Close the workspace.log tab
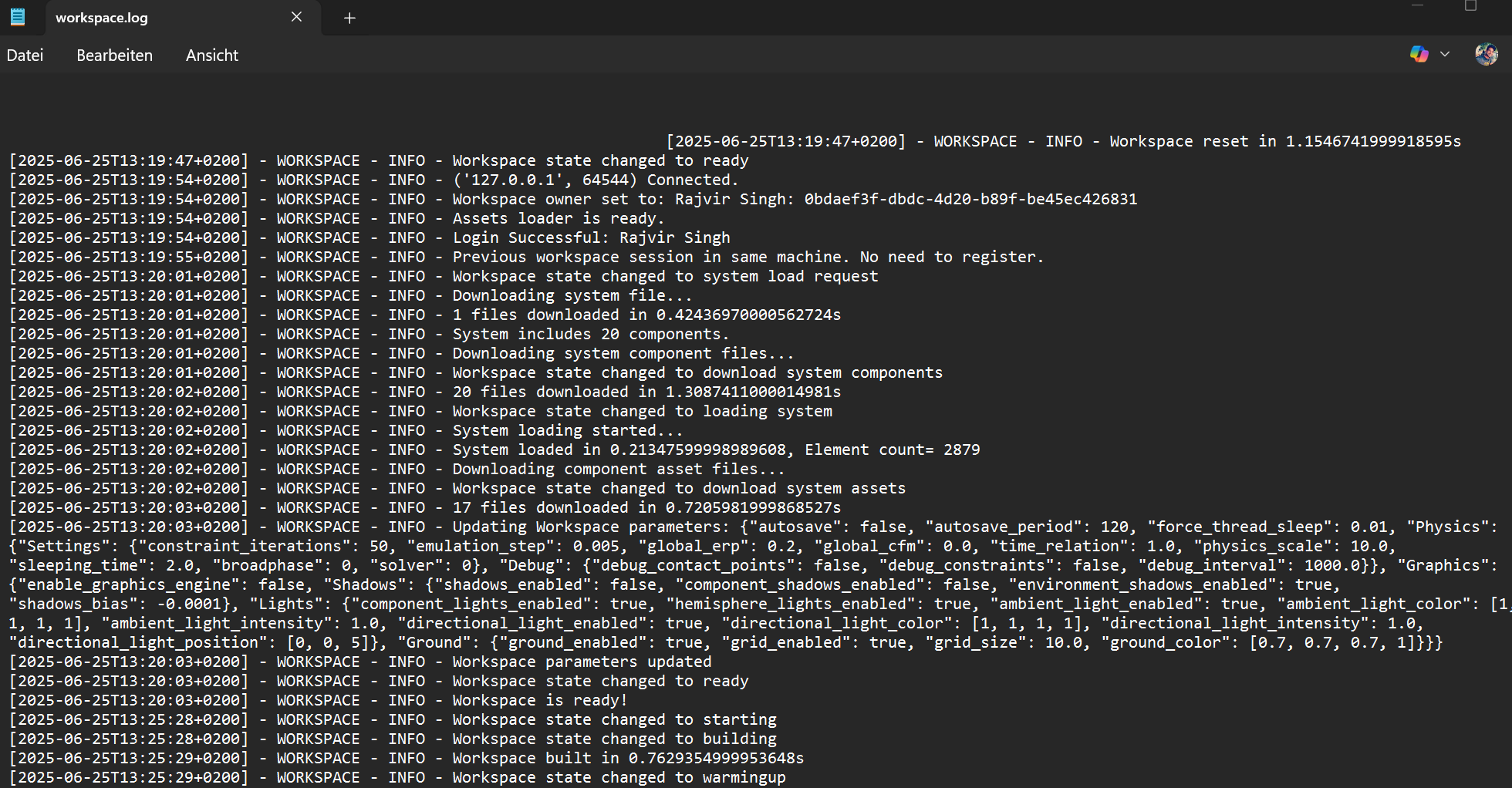Viewport: 1512px width, 788px height. click(296, 17)
